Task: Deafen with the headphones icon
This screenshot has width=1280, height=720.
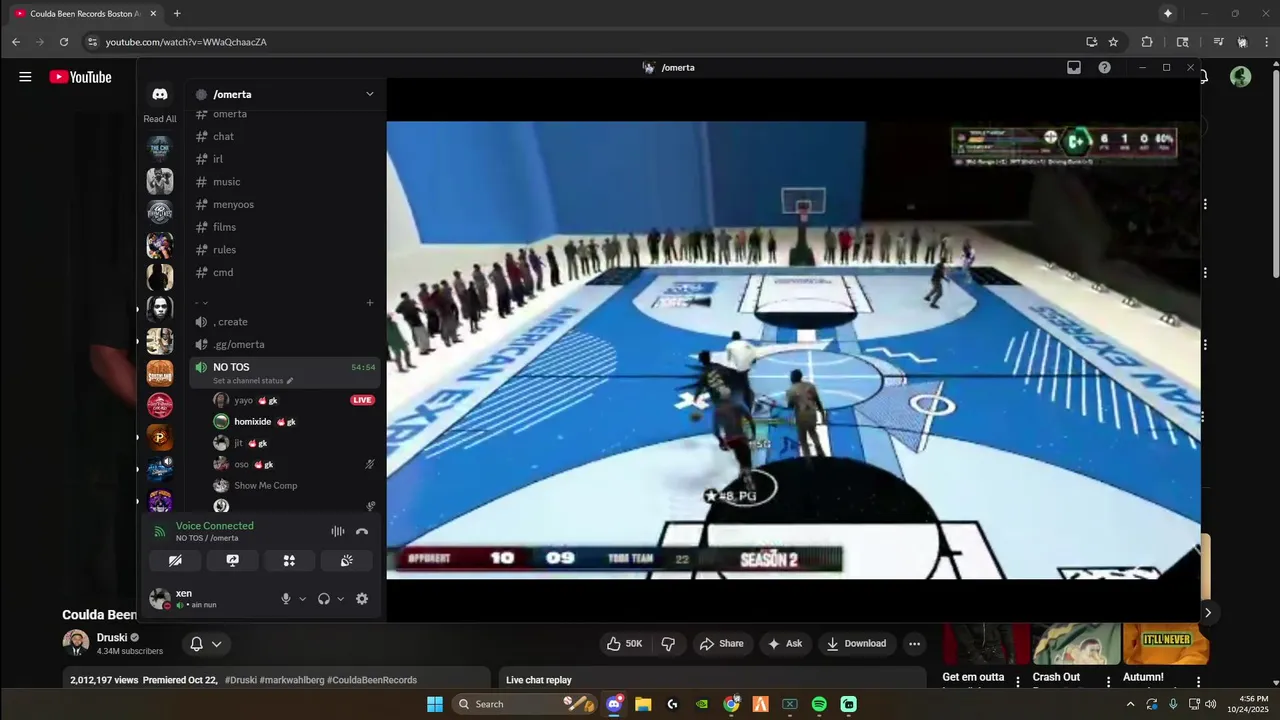Action: (324, 599)
